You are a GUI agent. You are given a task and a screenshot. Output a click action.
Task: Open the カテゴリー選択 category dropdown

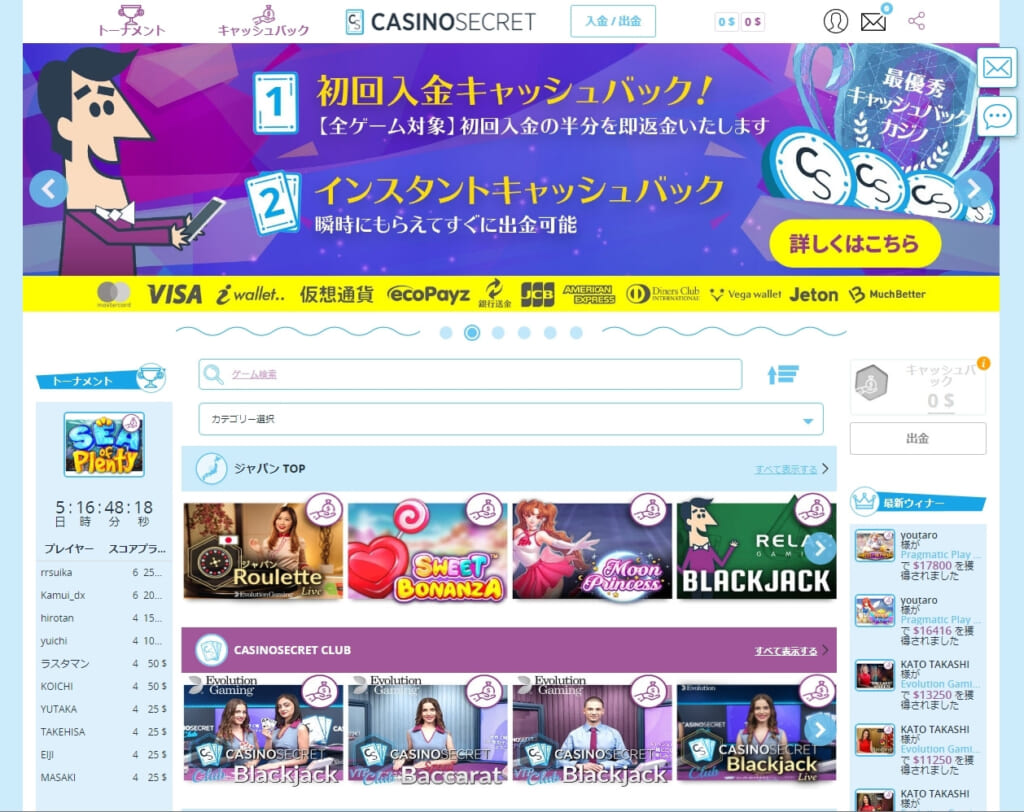[x=511, y=419]
